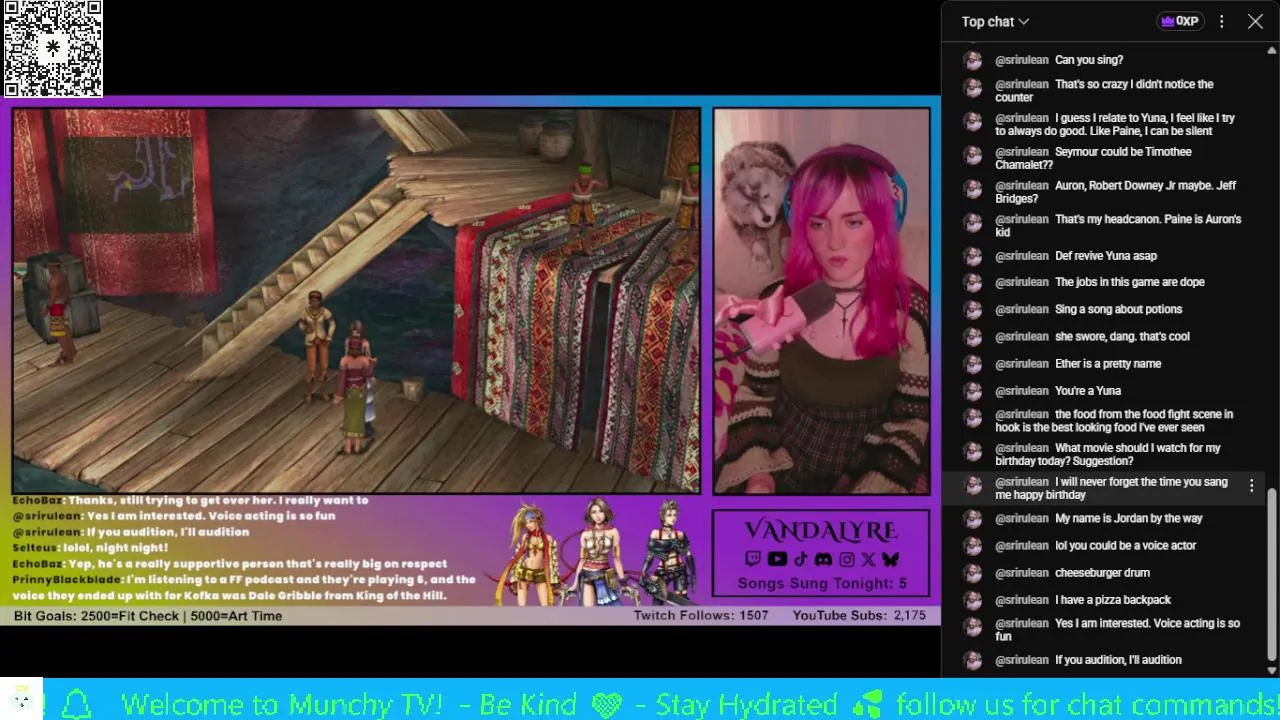Image resolution: width=1280 pixels, height=720 pixels.
Task: Click the QR code in the top-left corner
Action: click(x=53, y=48)
